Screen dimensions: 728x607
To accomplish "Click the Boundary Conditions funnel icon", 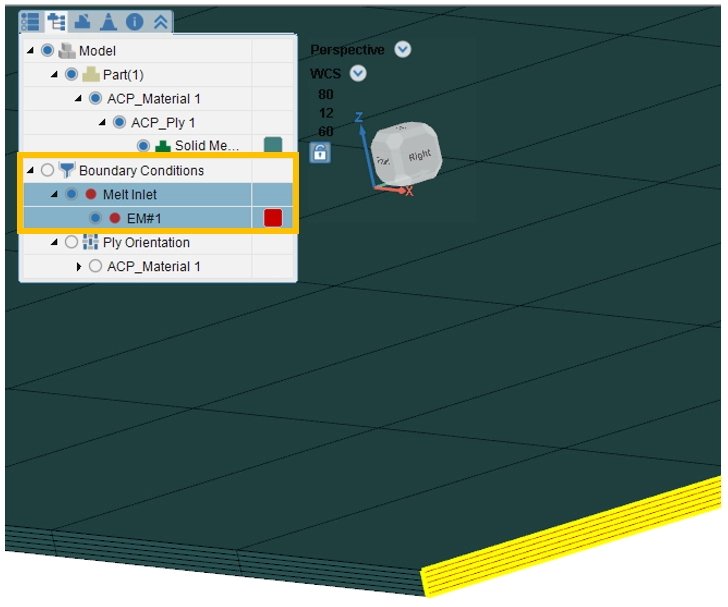I will pos(67,170).
